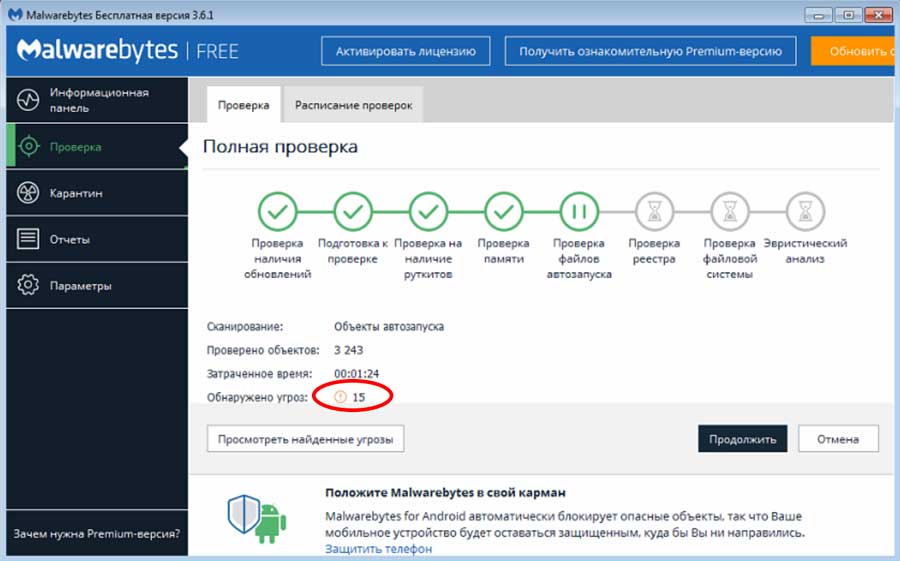This screenshot has height=561, width=900.
Task: Click the orange warning icon beside threats count
Action: [x=340, y=396]
